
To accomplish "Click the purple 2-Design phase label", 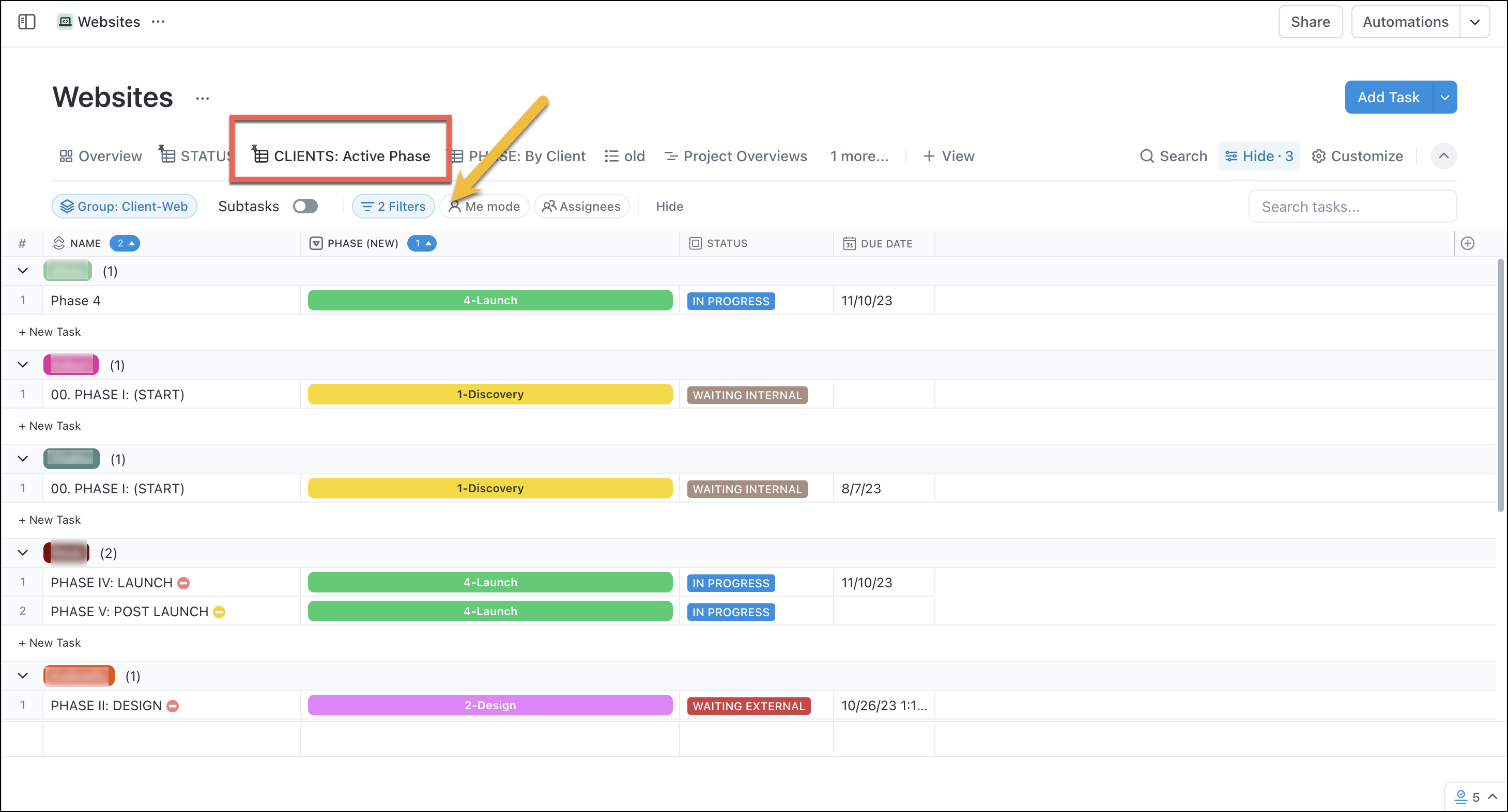I will (490, 706).
